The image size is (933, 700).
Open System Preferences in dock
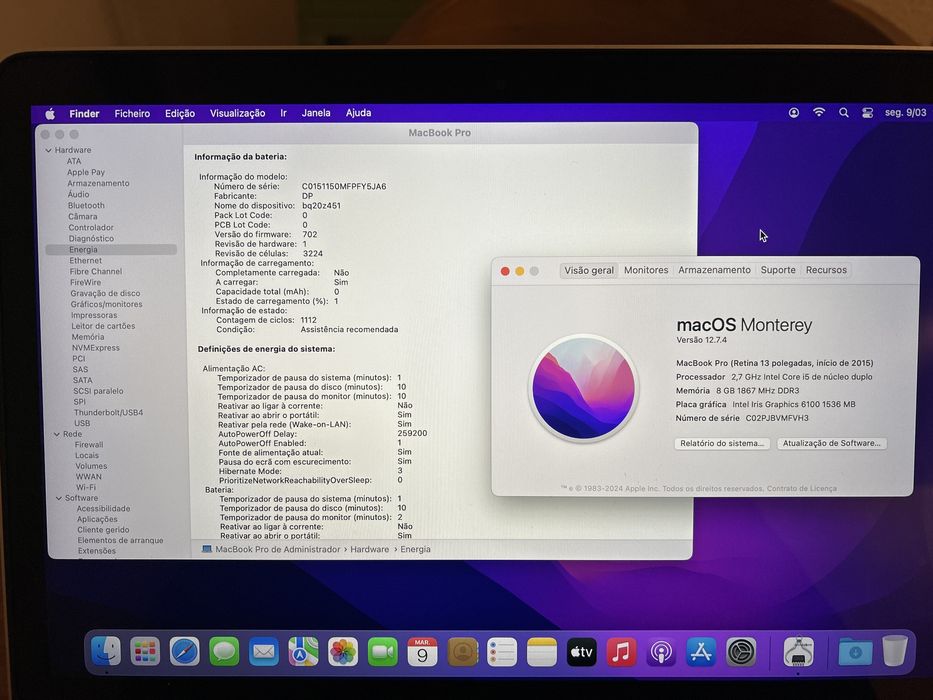click(741, 651)
